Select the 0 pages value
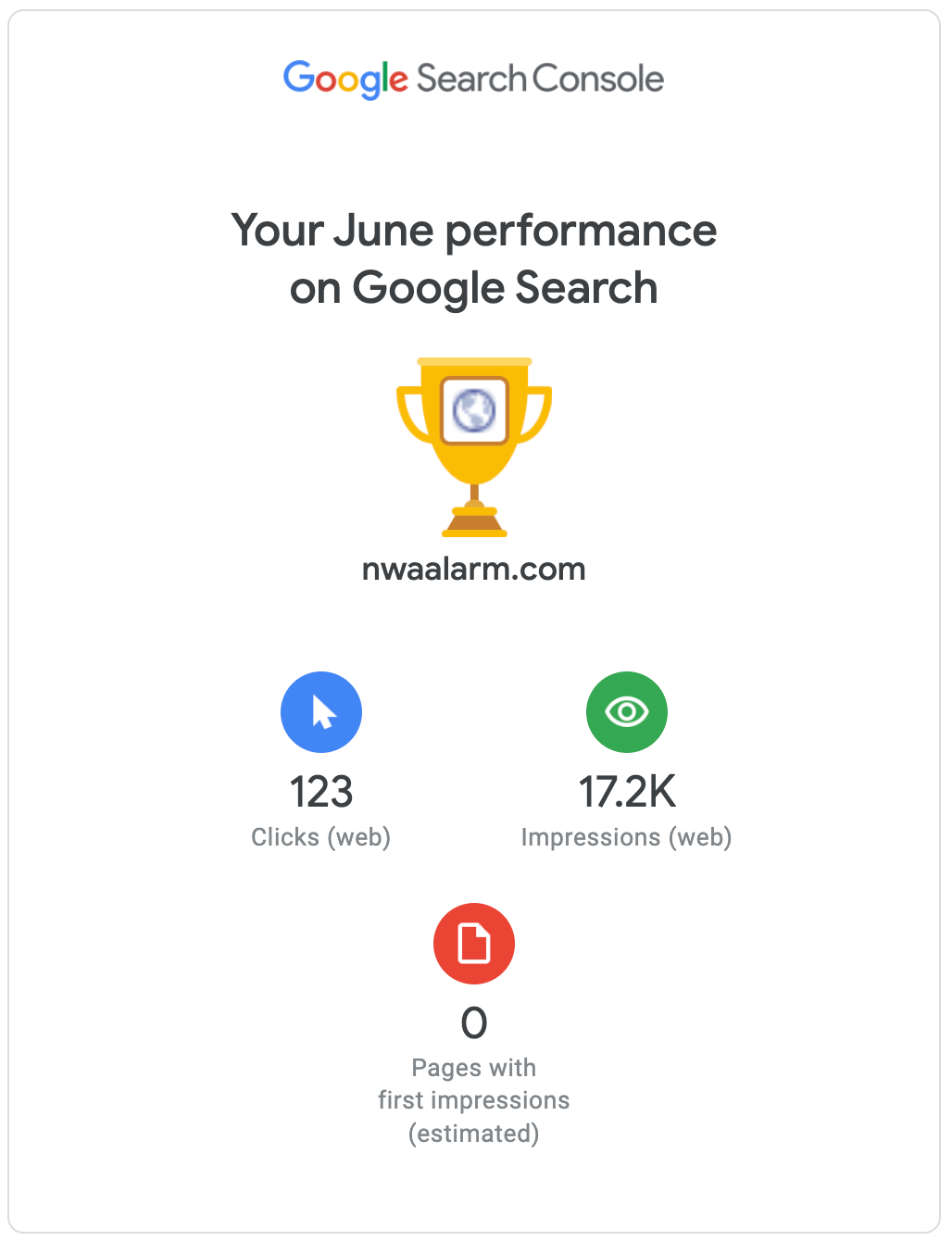This screenshot has height=1241, width=952. (x=474, y=1023)
